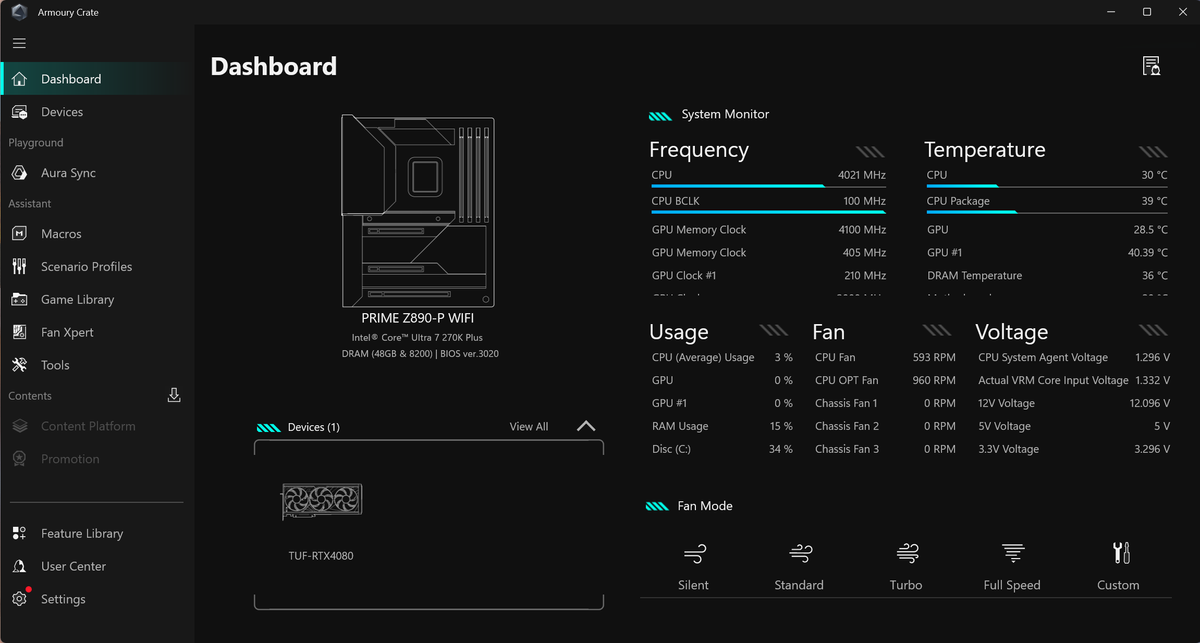Click the Dashboard home icon
The height and width of the screenshot is (643, 1200).
(20, 79)
